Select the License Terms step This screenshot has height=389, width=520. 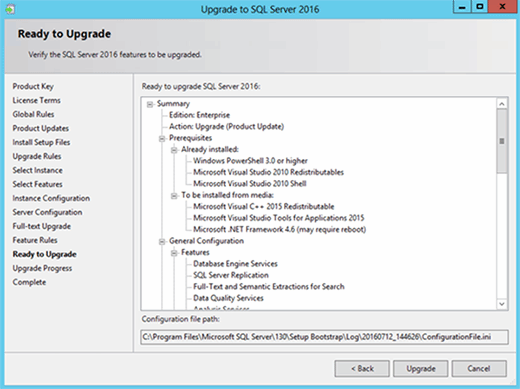point(37,100)
